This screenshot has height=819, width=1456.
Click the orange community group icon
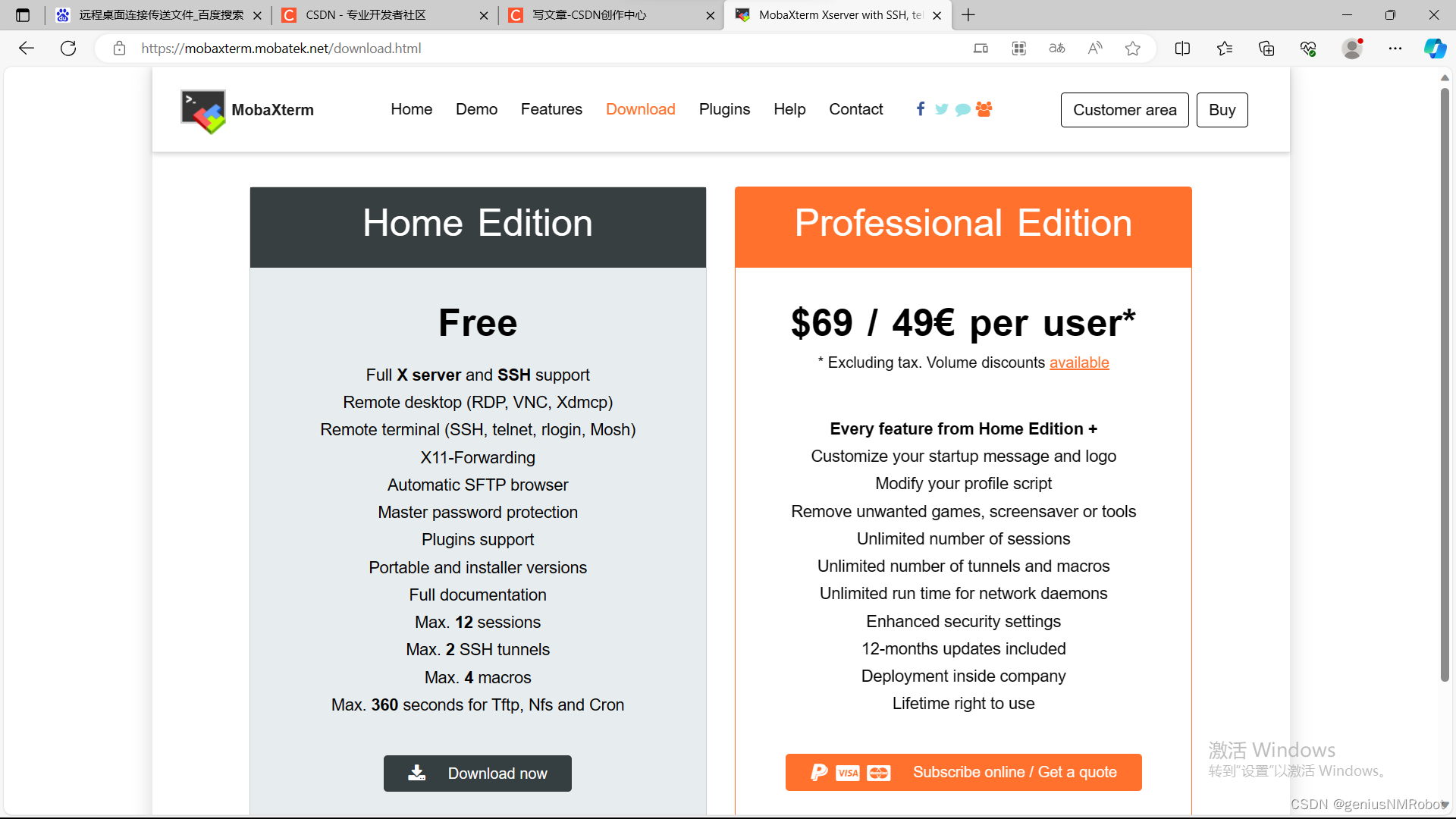pos(984,108)
